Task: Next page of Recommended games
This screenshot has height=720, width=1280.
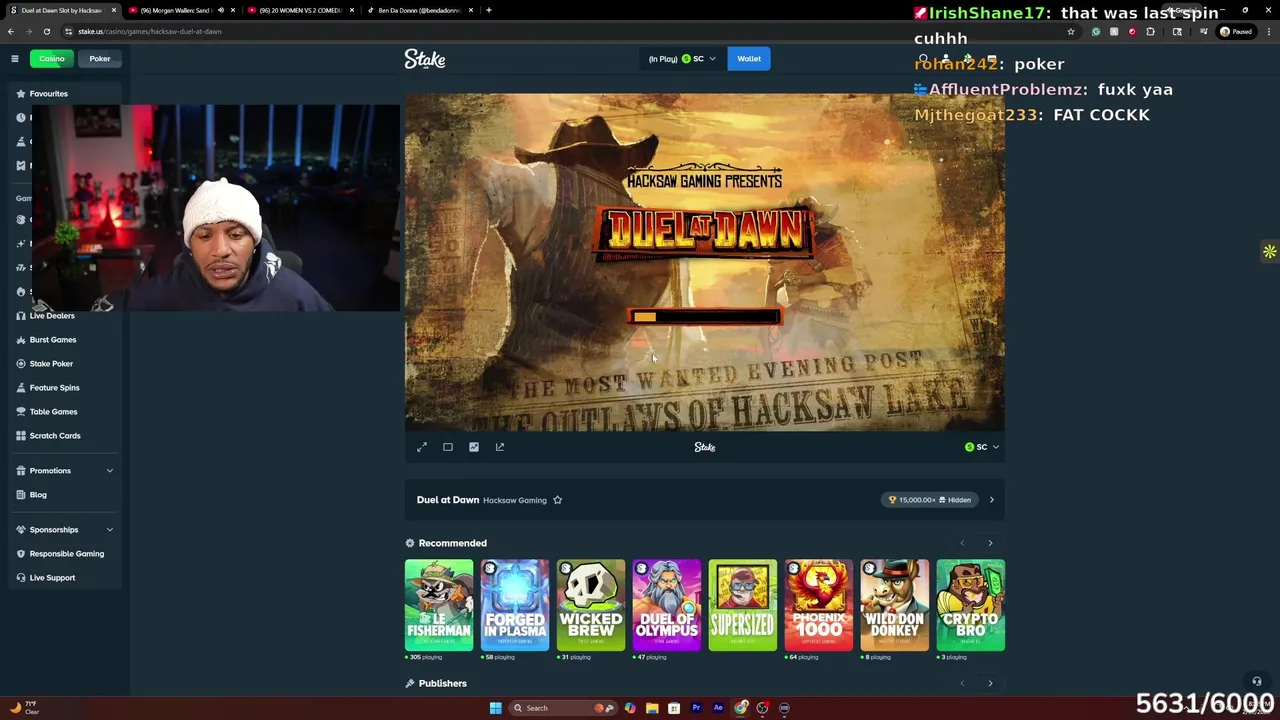Action: tap(990, 543)
